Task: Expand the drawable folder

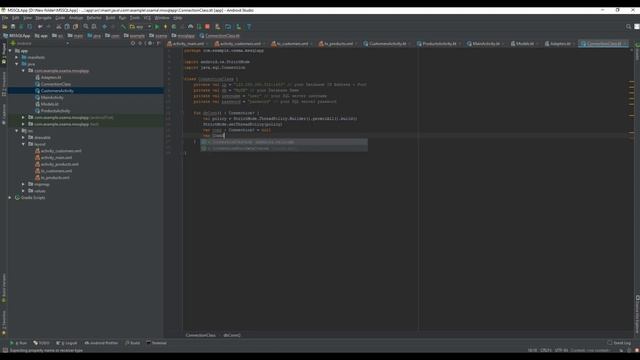Action: tap(23, 138)
